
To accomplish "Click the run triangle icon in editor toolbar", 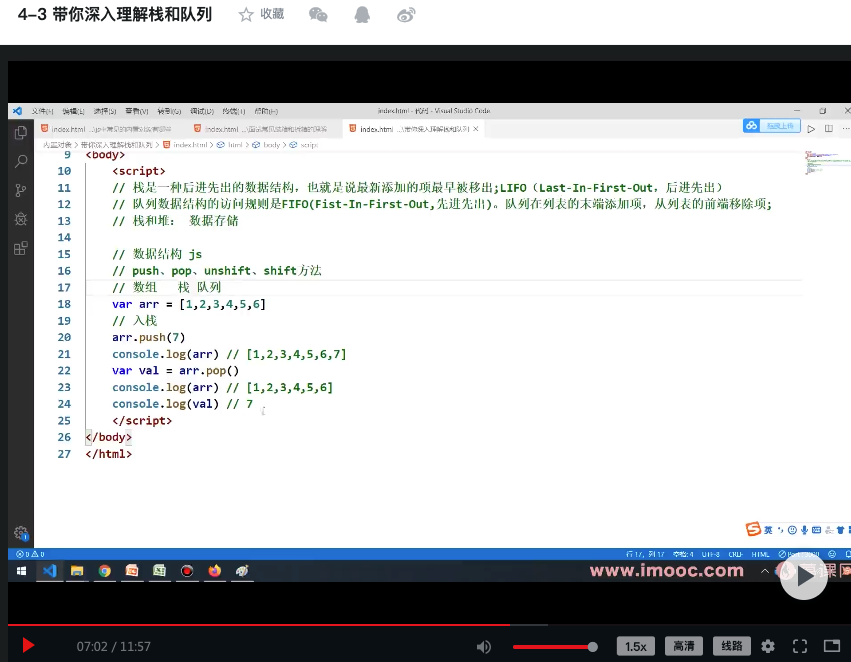I will pyautogui.click(x=811, y=129).
